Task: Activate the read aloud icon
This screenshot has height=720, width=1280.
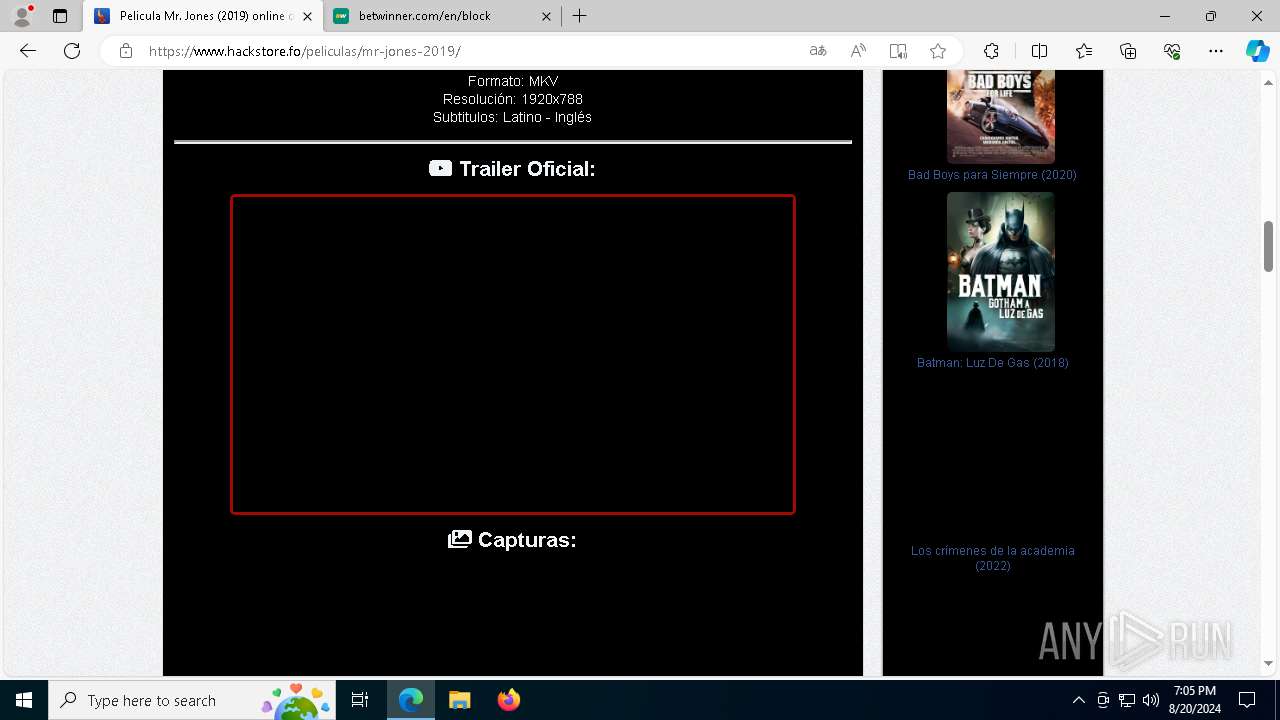Action: coord(858,51)
